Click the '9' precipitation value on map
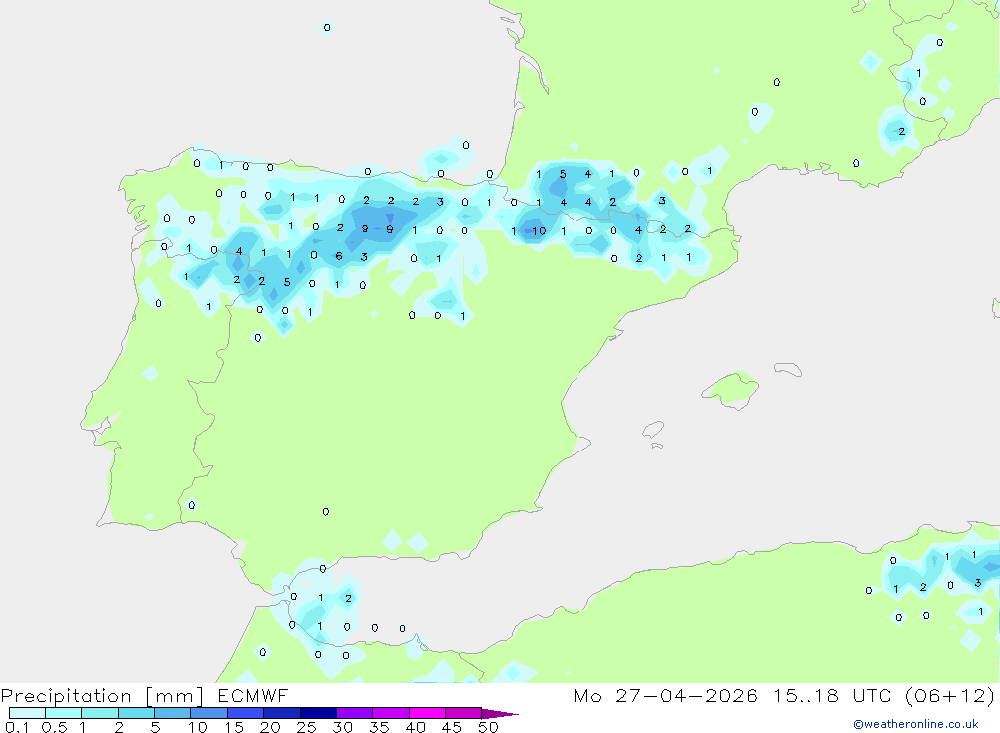Image resolution: width=1000 pixels, height=733 pixels. click(390, 229)
